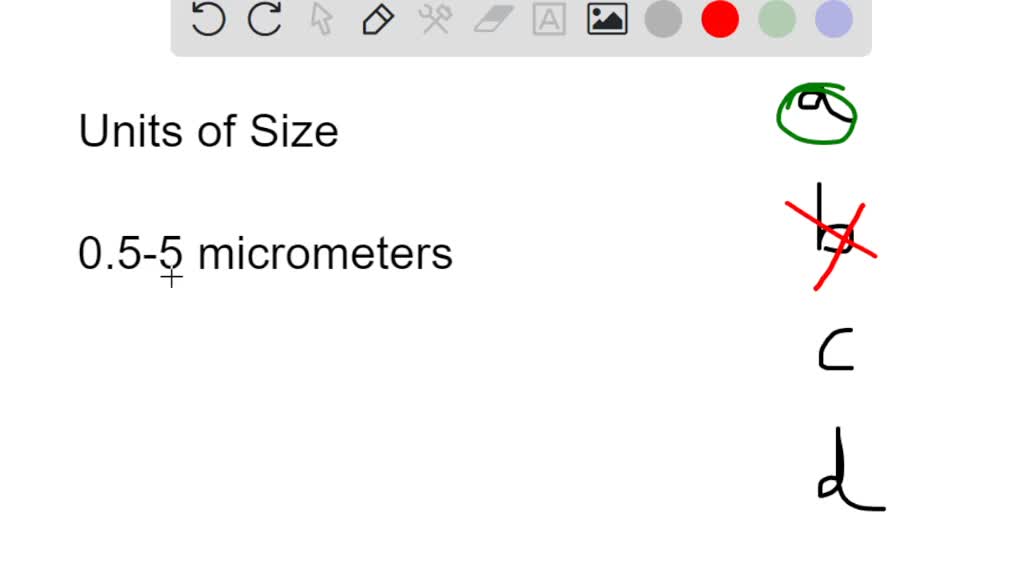Enable the red pen color
The height and width of the screenshot is (576, 1024).
coord(719,18)
